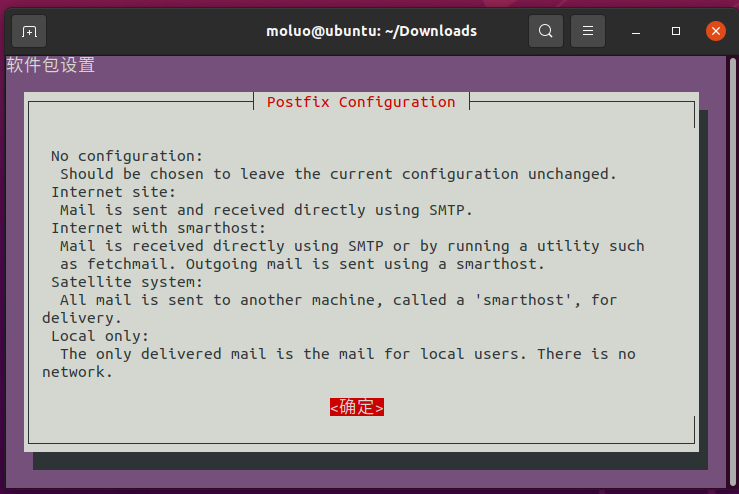
Task: Close the terminal window
Action: click(x=715, y=31)
